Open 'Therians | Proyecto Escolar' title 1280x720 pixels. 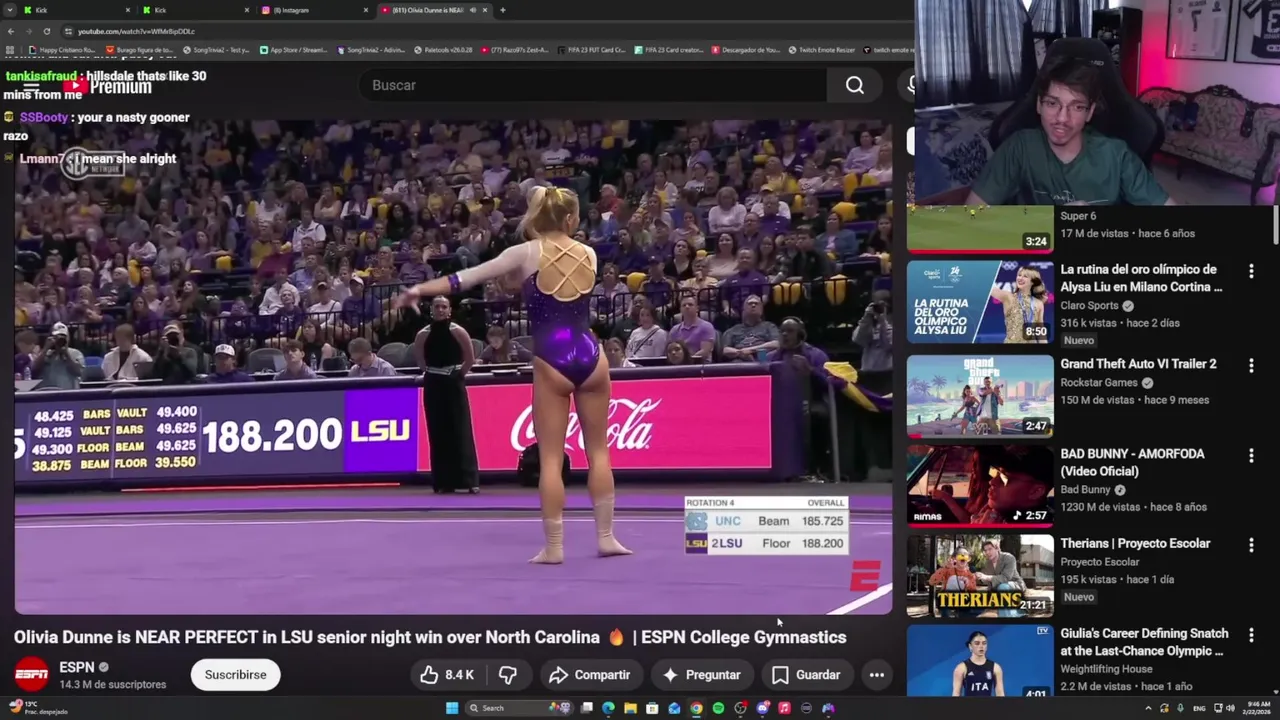tap(1135, 544)
